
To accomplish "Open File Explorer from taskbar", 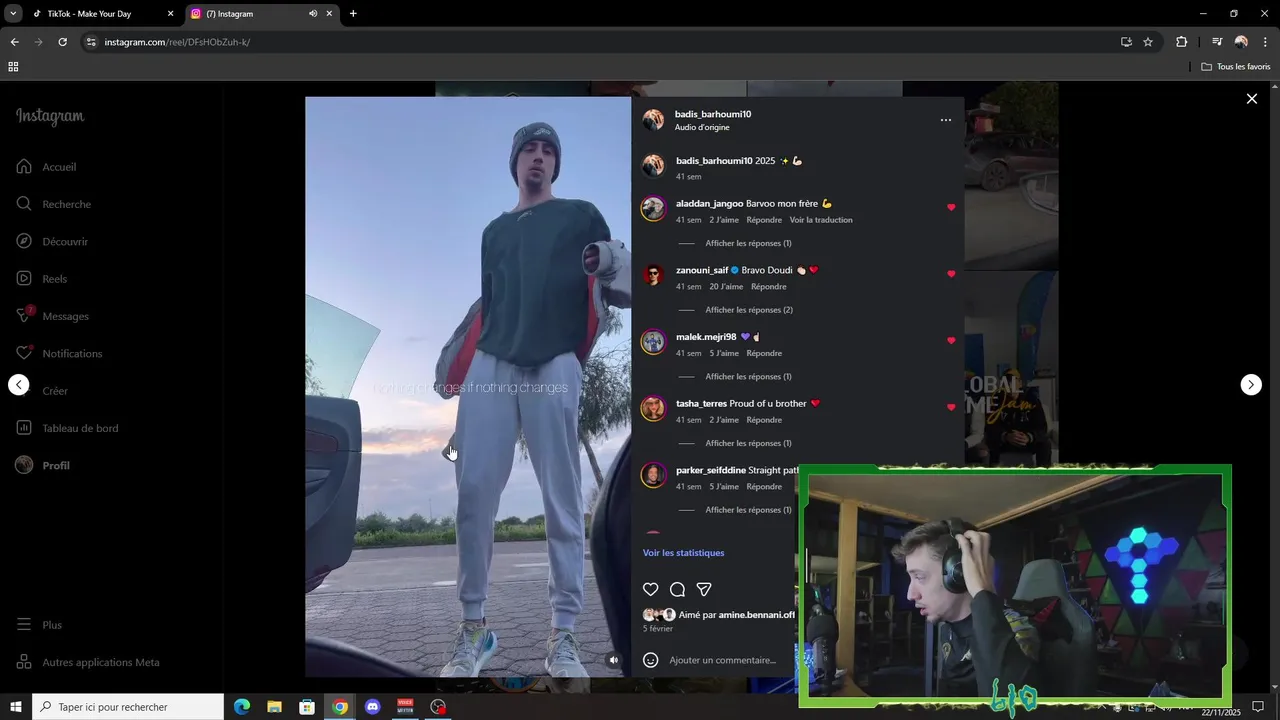I will pyautogui.click(x=275, y=707).
